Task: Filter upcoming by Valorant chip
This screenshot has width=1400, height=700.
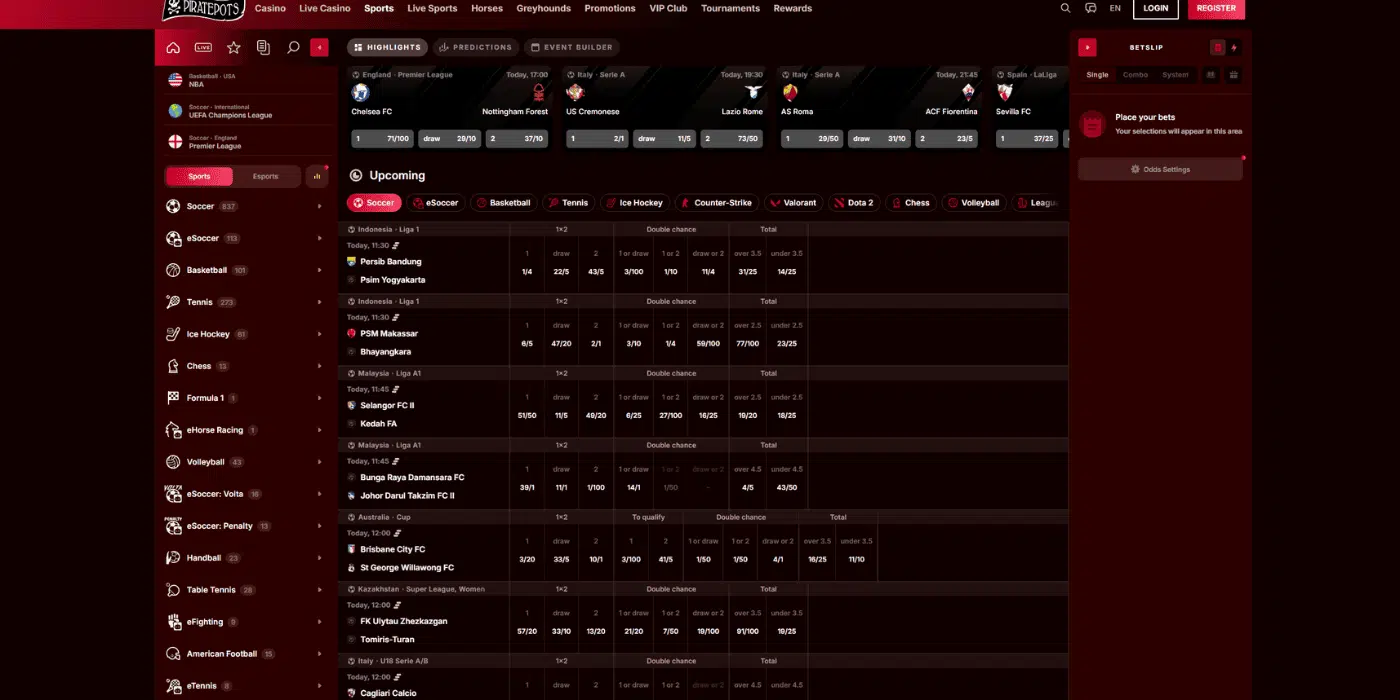Action: point(792,203)
